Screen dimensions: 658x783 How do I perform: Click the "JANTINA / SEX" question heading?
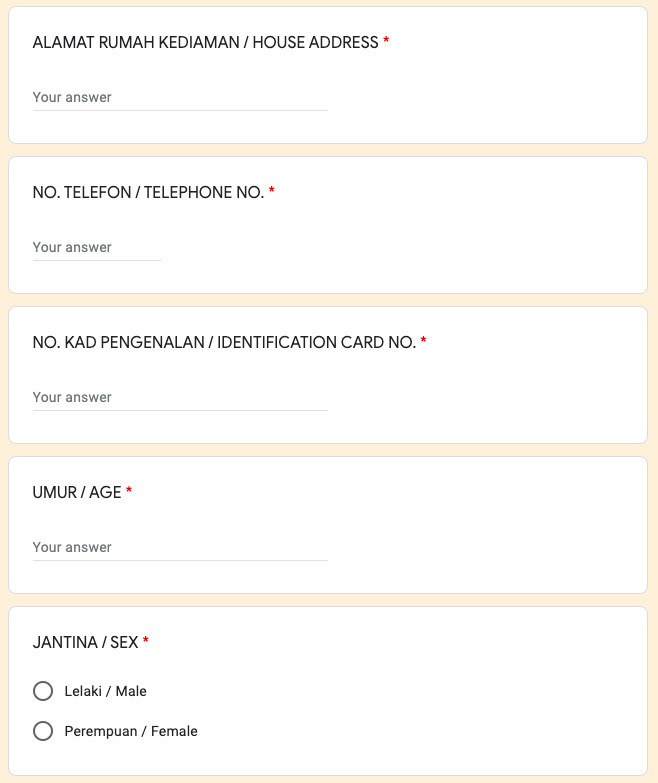[x=85, y=642]
